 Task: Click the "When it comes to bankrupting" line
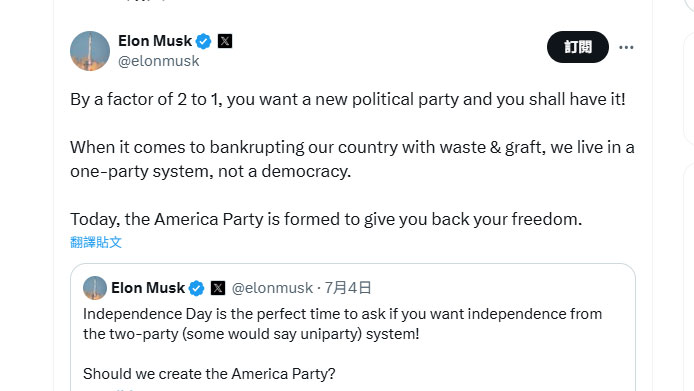click(352, 147)
